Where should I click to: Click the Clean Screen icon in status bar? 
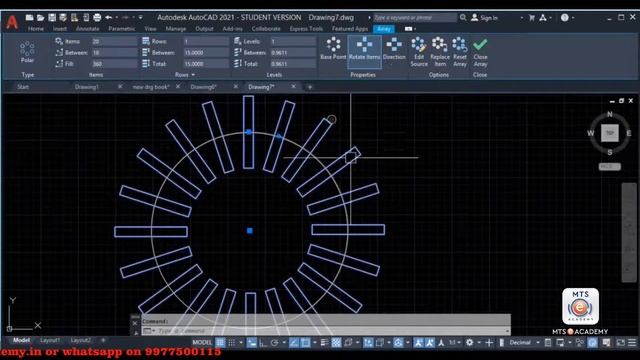pos(620,342)
